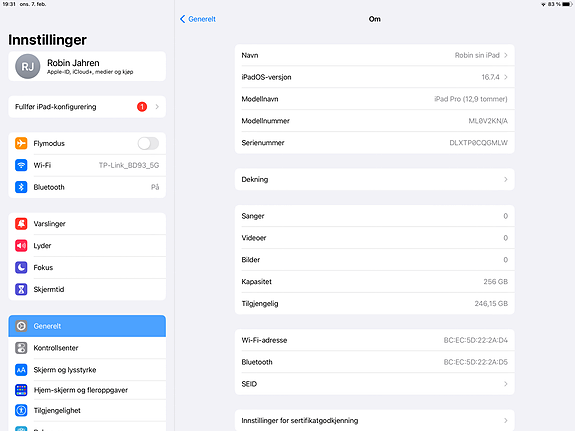Viewport: 575px width, 431px height.
Task: Tap the serial number DLXTP0CQGMLW
Action: pos(479,143)
